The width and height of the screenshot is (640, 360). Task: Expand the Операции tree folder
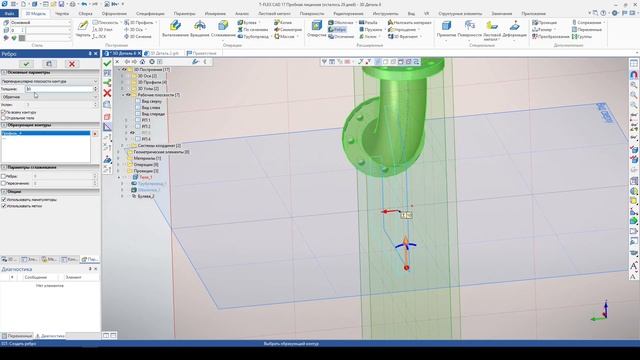pyautogui.click(x=119, y=164)
